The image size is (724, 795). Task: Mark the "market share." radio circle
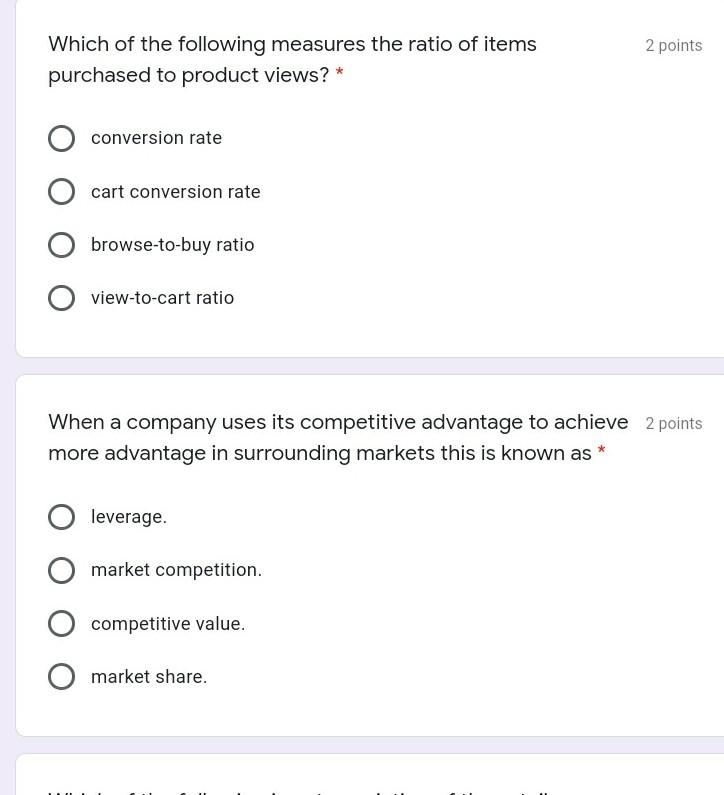point(61,677)
